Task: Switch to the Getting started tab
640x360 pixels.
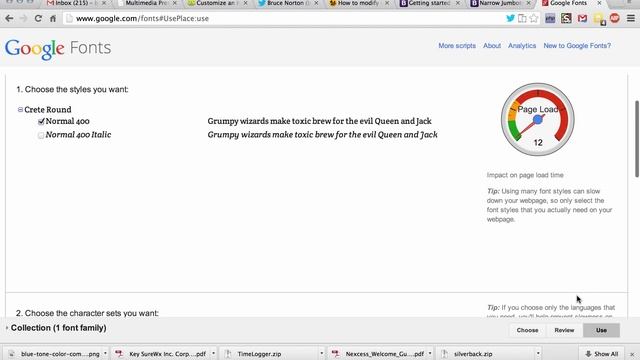Action: (x=429, y=3)
